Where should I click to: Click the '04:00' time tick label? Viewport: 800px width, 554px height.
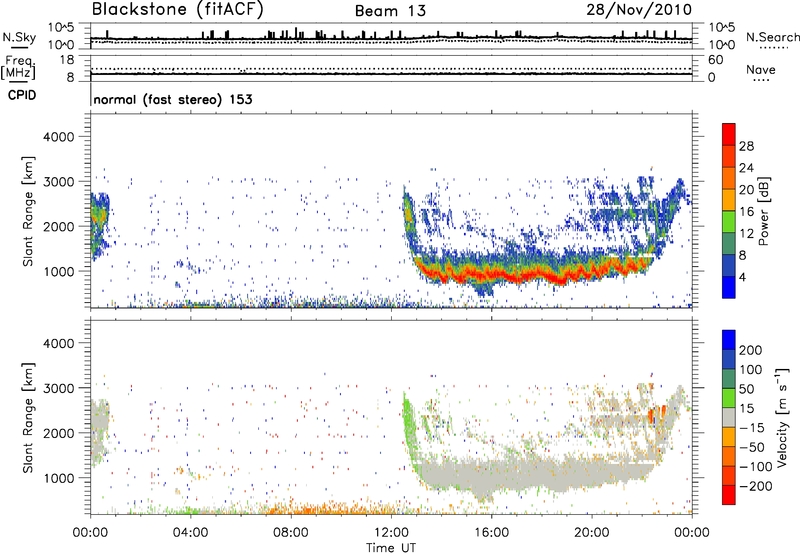190,533
